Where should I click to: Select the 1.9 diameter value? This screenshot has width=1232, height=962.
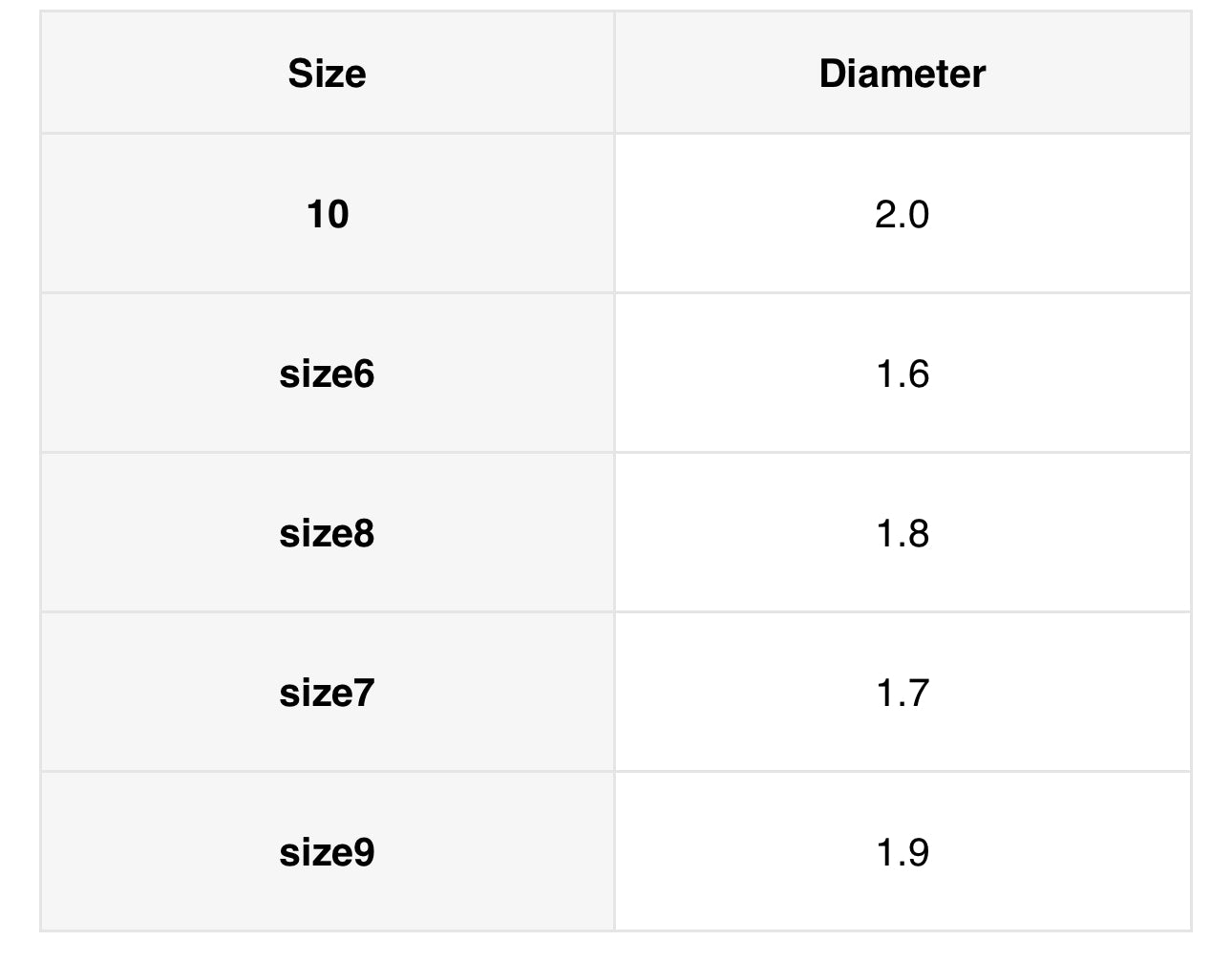902,852
